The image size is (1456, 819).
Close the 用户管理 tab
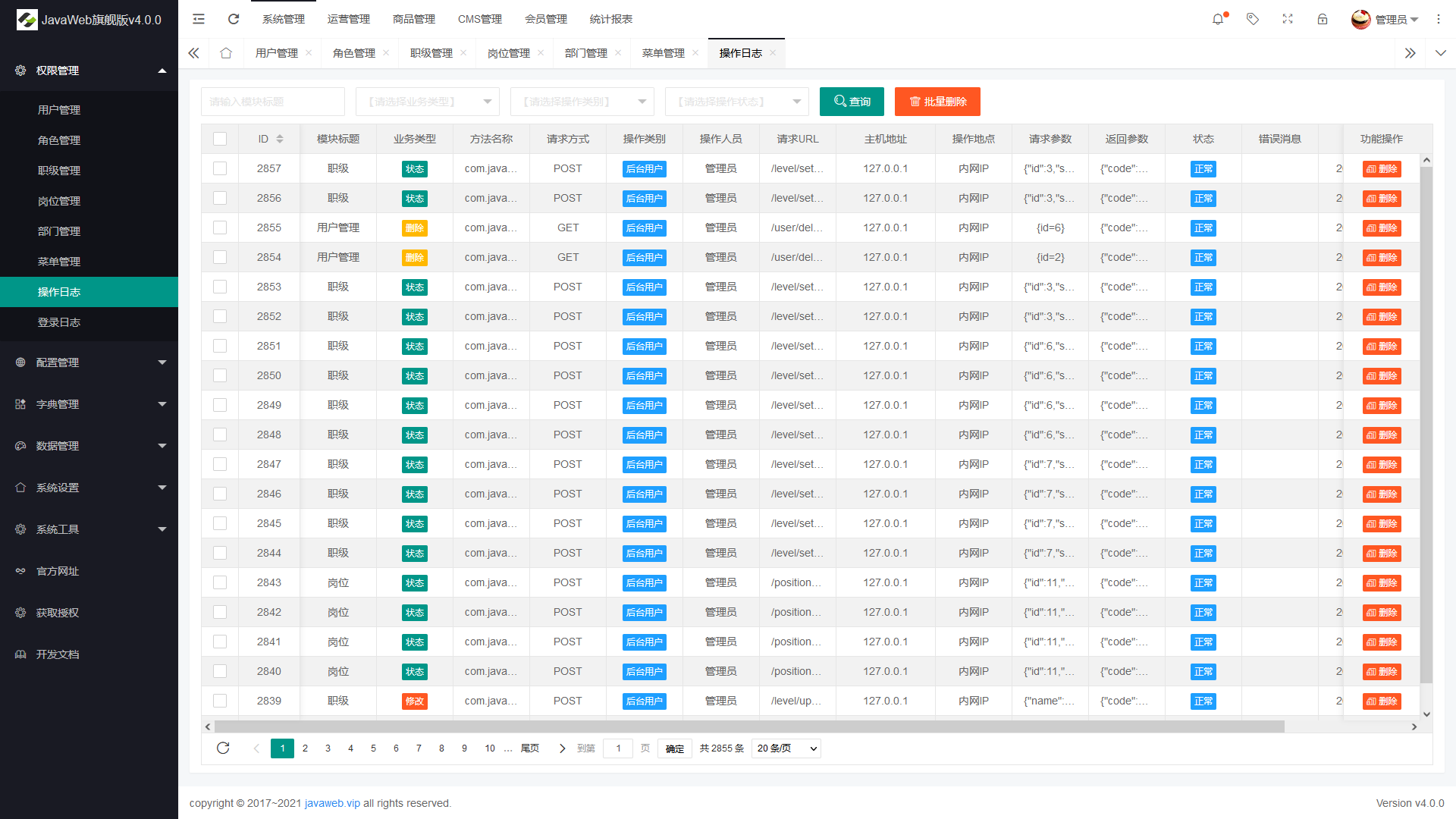(309, 53)
